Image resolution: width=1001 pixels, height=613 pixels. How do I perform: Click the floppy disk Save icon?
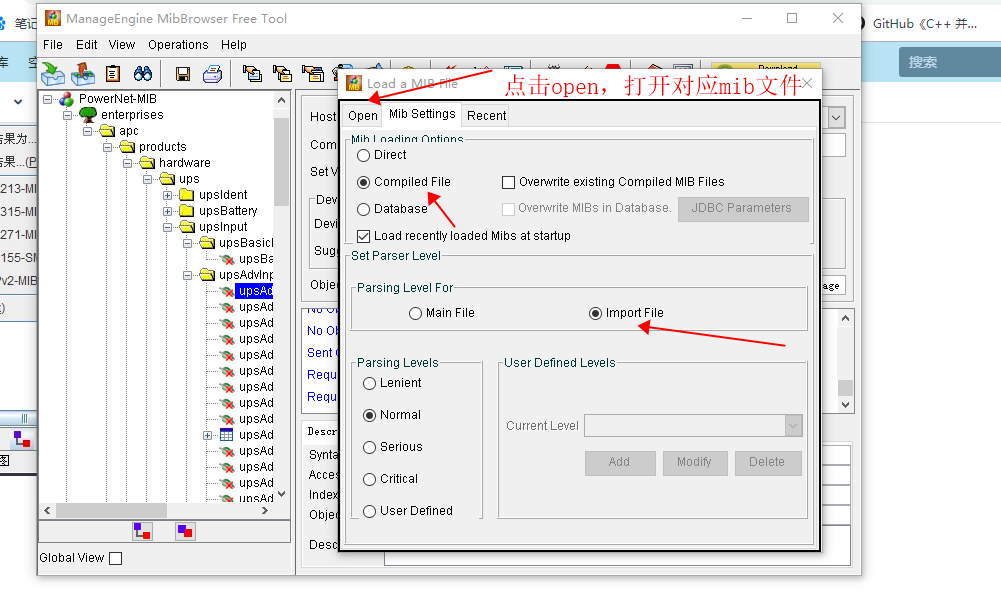pyautogui.click(x=183, y=75)
